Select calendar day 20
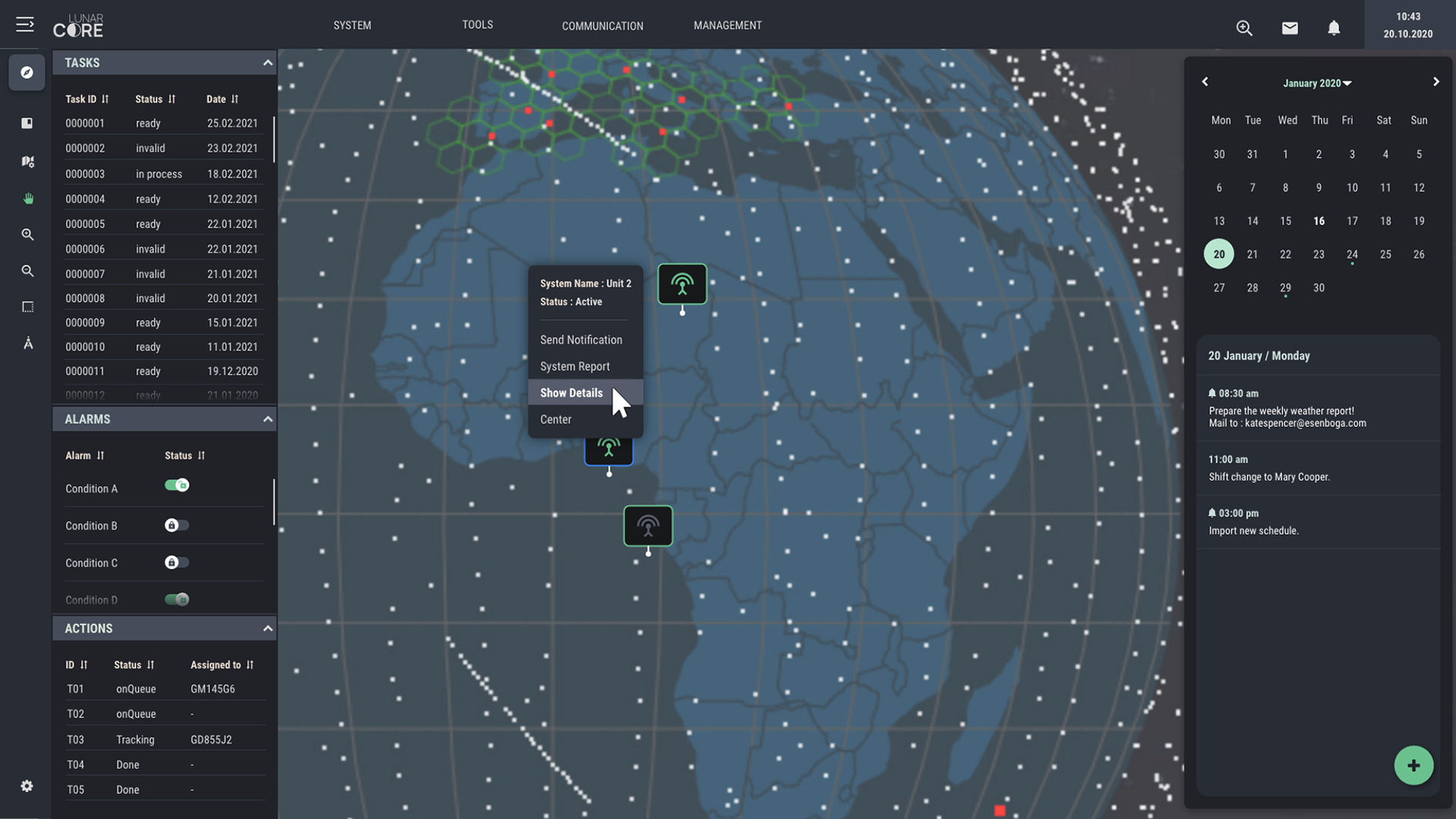 (1219, 254)
